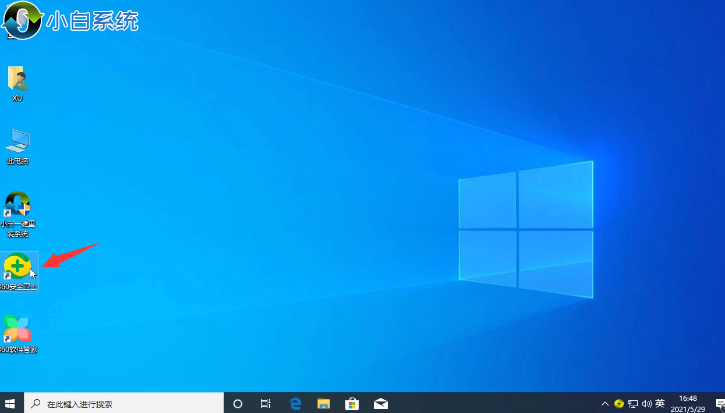Switch the 英 input method indicator

coord(660,403)
